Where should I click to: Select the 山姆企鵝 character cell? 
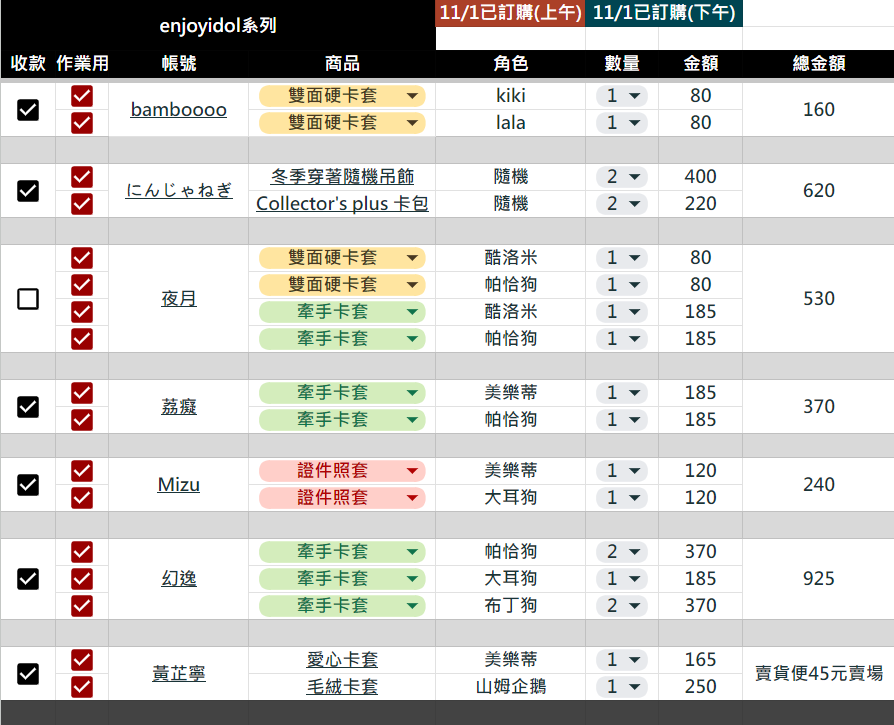pyautogui.click(x=510, y=687)
